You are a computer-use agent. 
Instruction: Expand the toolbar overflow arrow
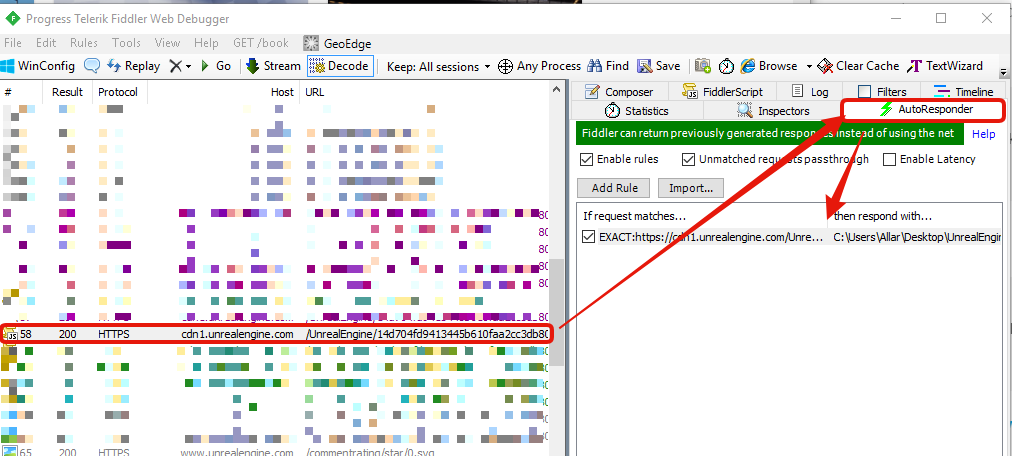1004,72
